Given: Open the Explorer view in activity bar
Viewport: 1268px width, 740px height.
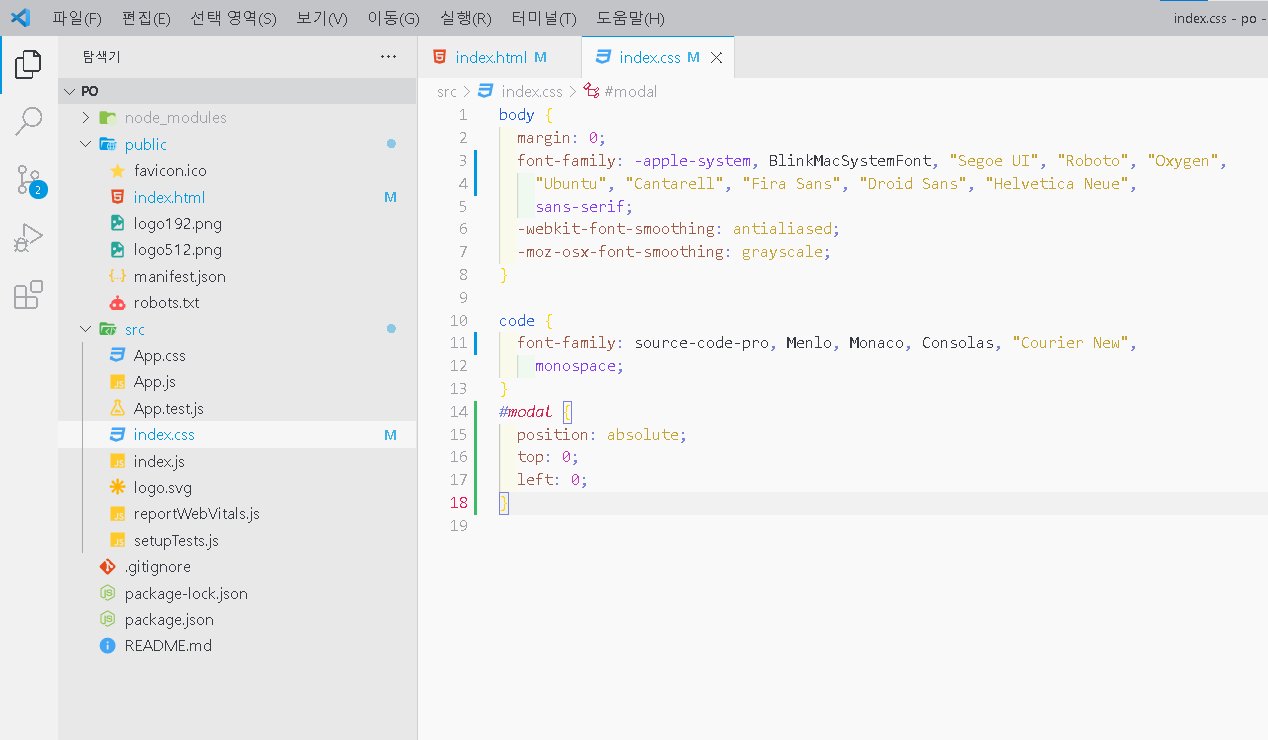Looking at the screenshot, I should (28, 65).
